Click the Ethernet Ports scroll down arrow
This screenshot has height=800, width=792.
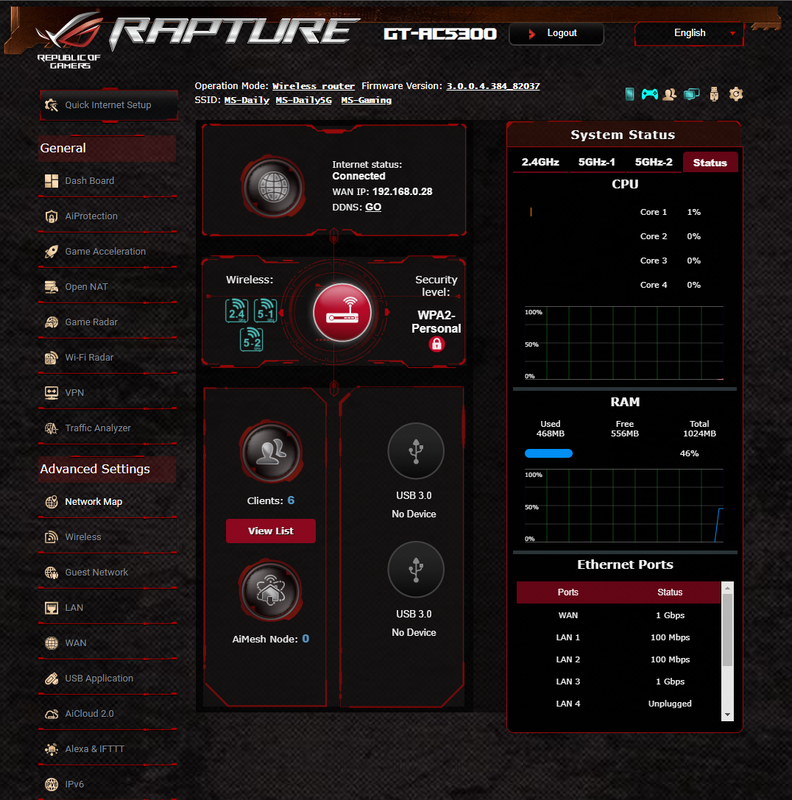728,715
